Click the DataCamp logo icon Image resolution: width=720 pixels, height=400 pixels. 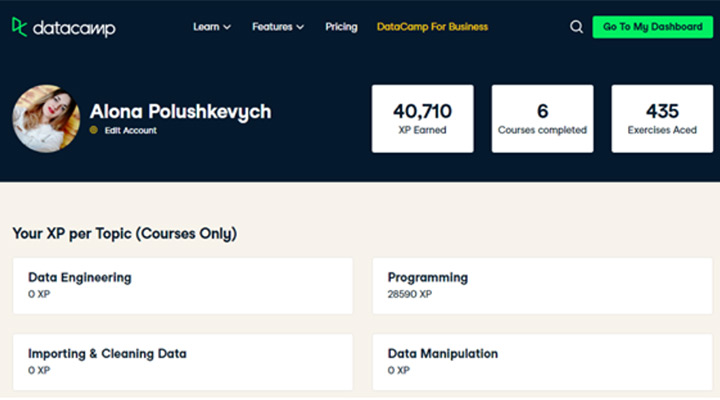pos(20,27)
